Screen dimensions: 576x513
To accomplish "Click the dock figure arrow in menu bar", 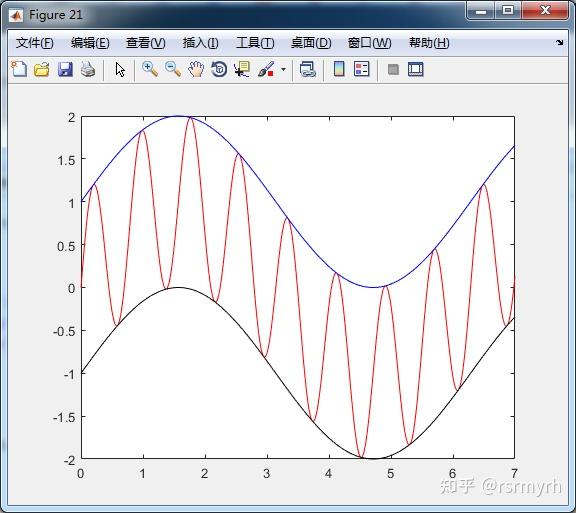I will coord(560,43).
